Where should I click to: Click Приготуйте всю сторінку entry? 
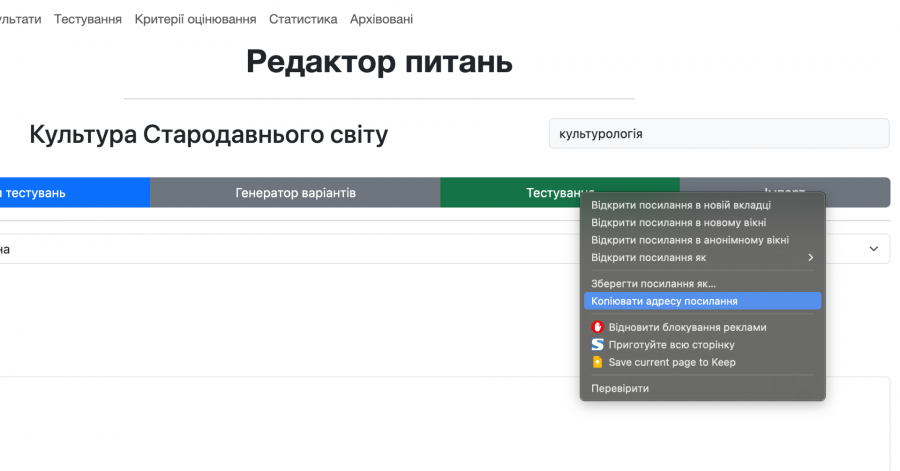click(703, 345)
